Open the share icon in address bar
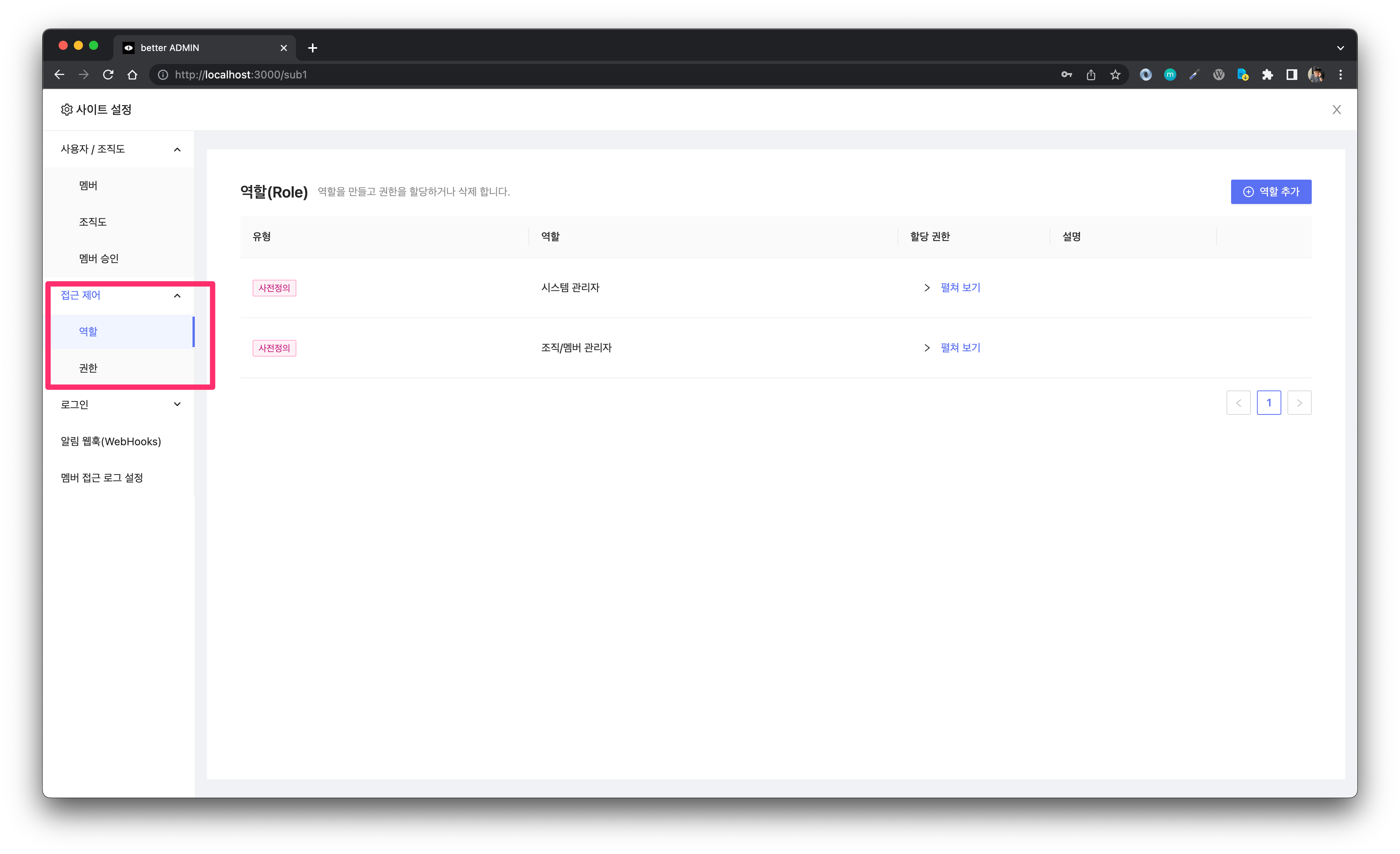 (x=1091, y=75)
